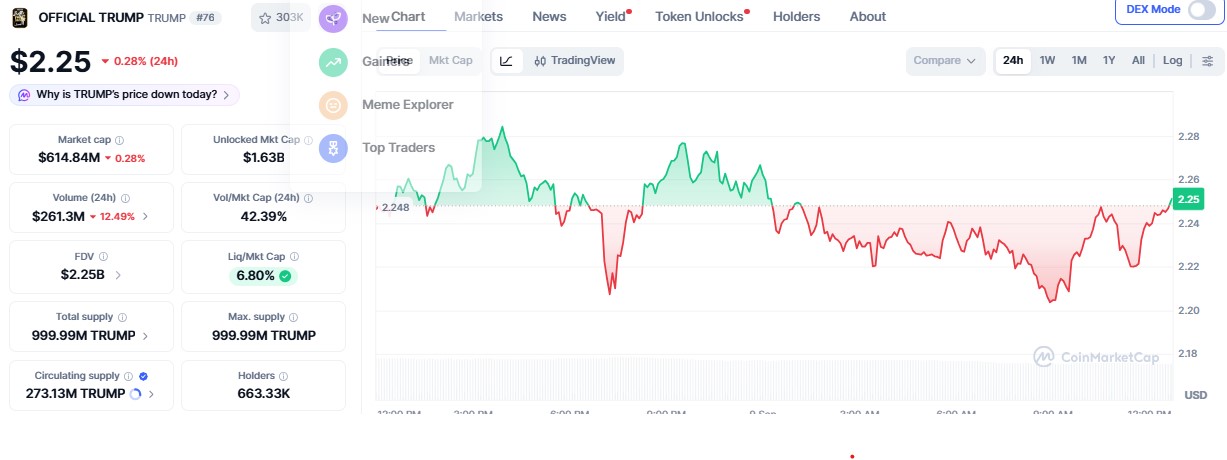Click the OFFICIAL TRUMP coin logo

coord(19,17)
